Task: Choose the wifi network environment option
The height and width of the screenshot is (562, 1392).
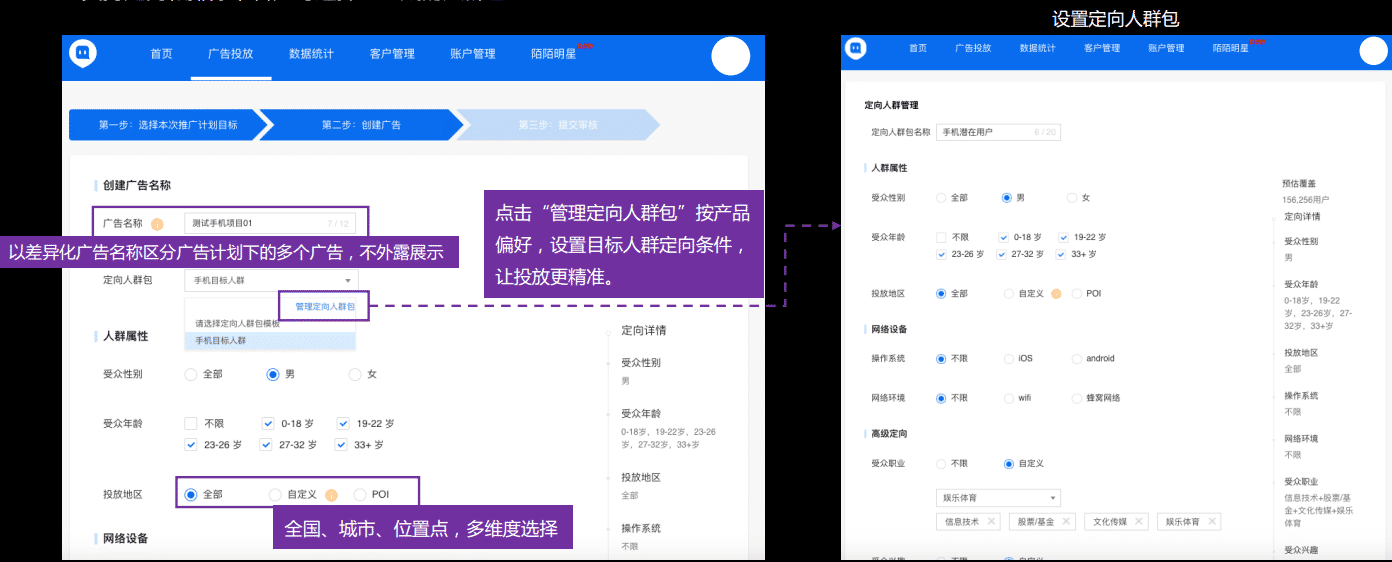Action: [x=1009, y=398]
